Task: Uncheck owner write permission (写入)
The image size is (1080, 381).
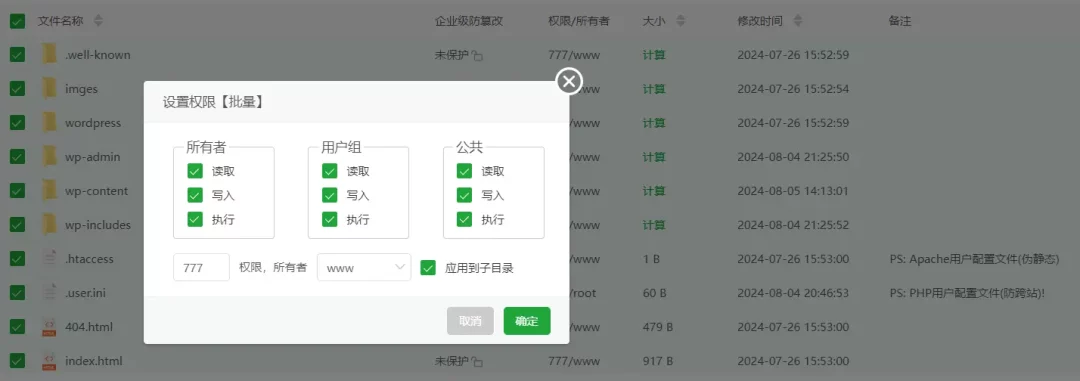Action: point(195,195)
